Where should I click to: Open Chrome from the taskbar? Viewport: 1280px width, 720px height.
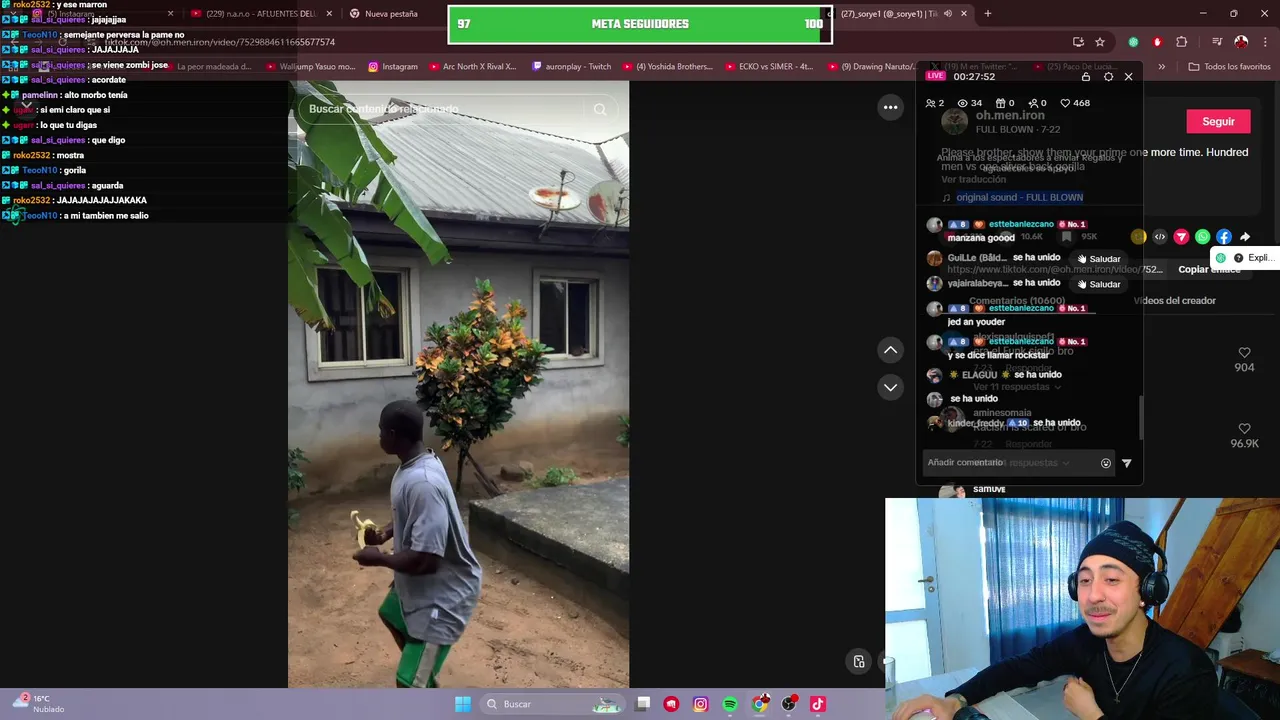pyautogui.click(x=760, y=704)
